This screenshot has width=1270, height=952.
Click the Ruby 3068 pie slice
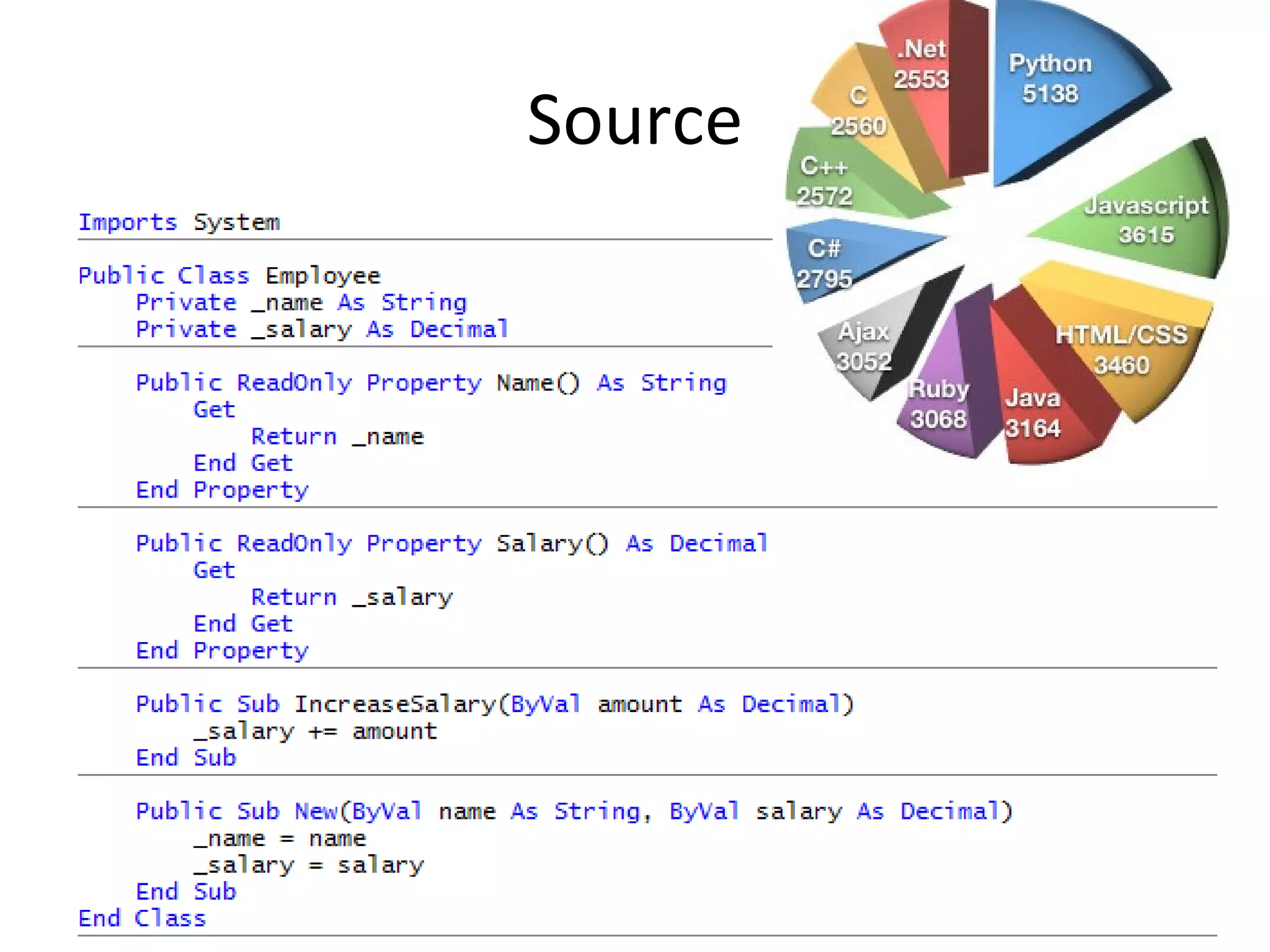pos(938,403)
